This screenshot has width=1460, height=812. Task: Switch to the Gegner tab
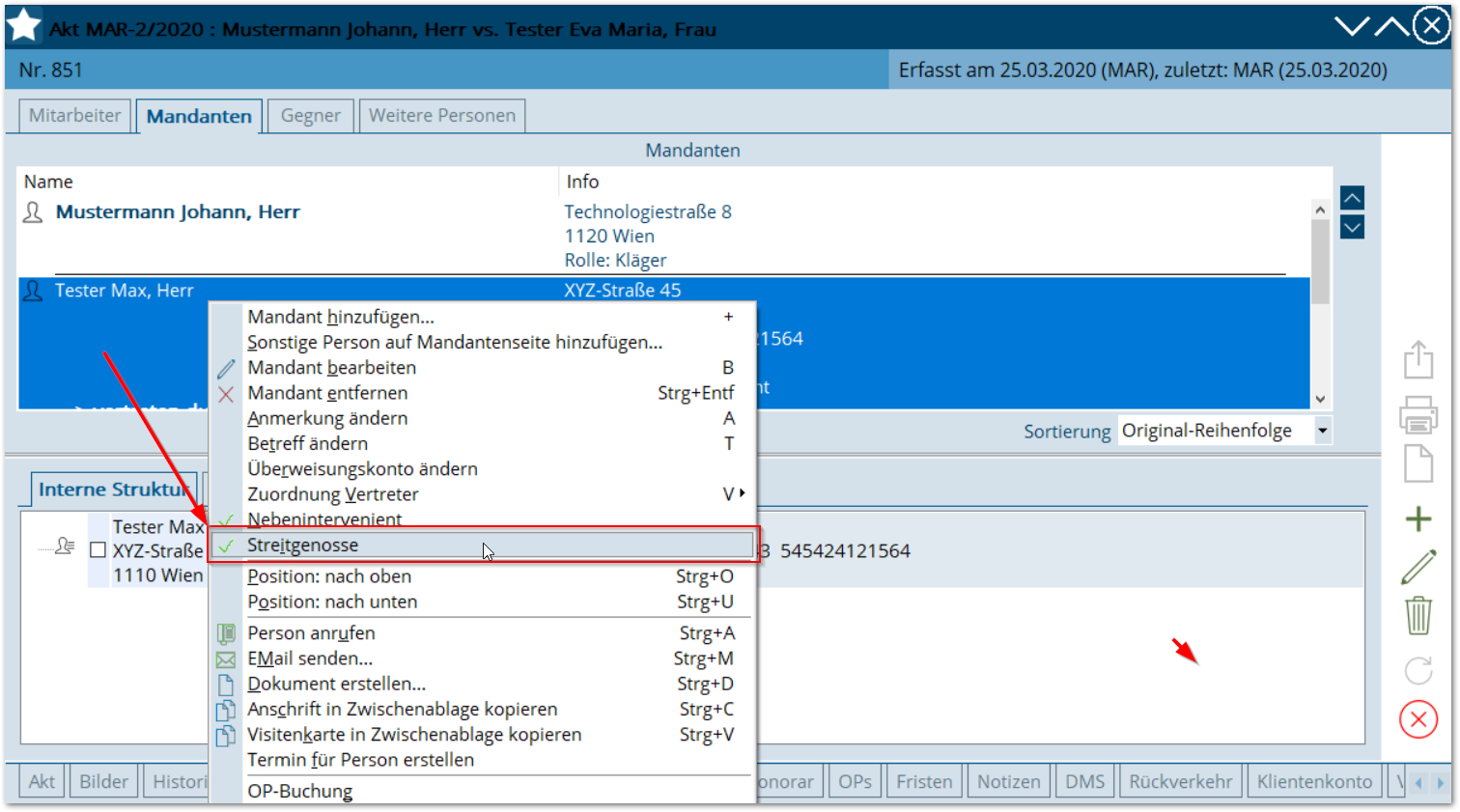(311, 116)
